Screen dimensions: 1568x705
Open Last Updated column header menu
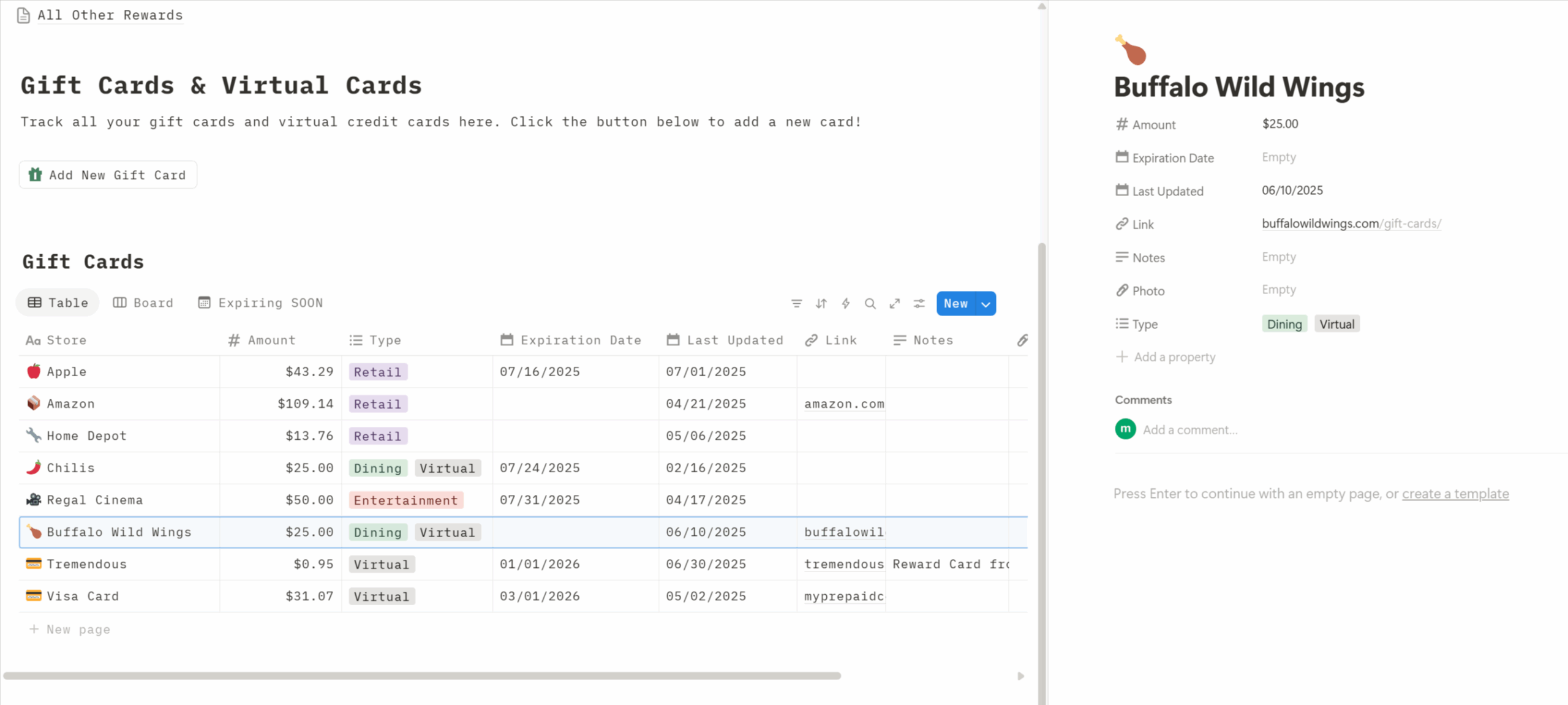click(728, 340)
